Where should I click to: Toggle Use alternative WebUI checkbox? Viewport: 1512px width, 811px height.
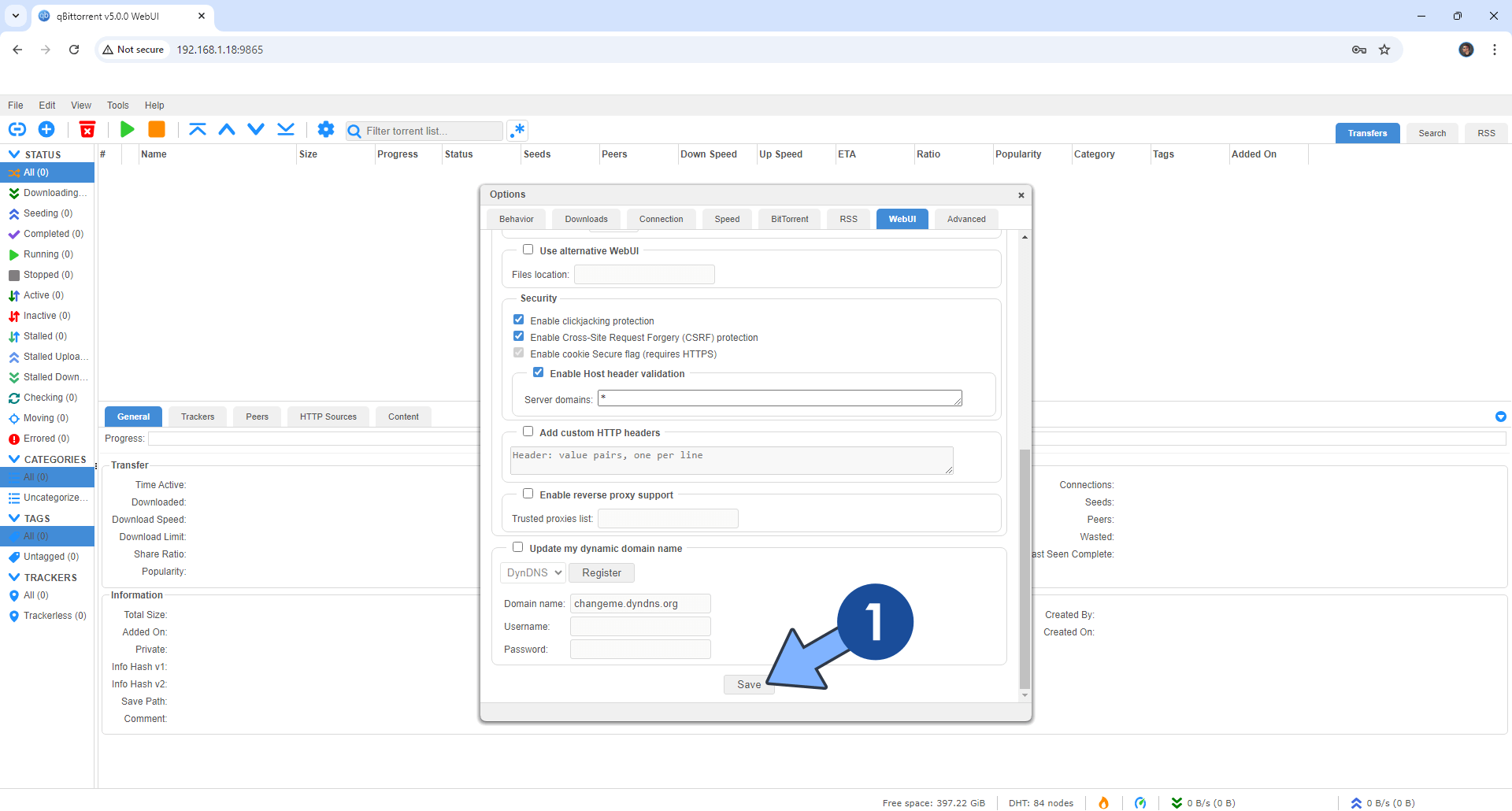[x=528, y=250]
